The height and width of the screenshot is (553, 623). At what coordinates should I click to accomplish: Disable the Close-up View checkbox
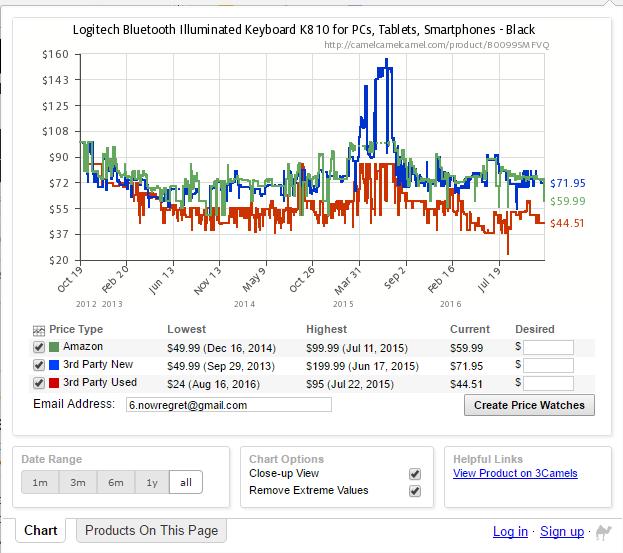pos(414,474)
